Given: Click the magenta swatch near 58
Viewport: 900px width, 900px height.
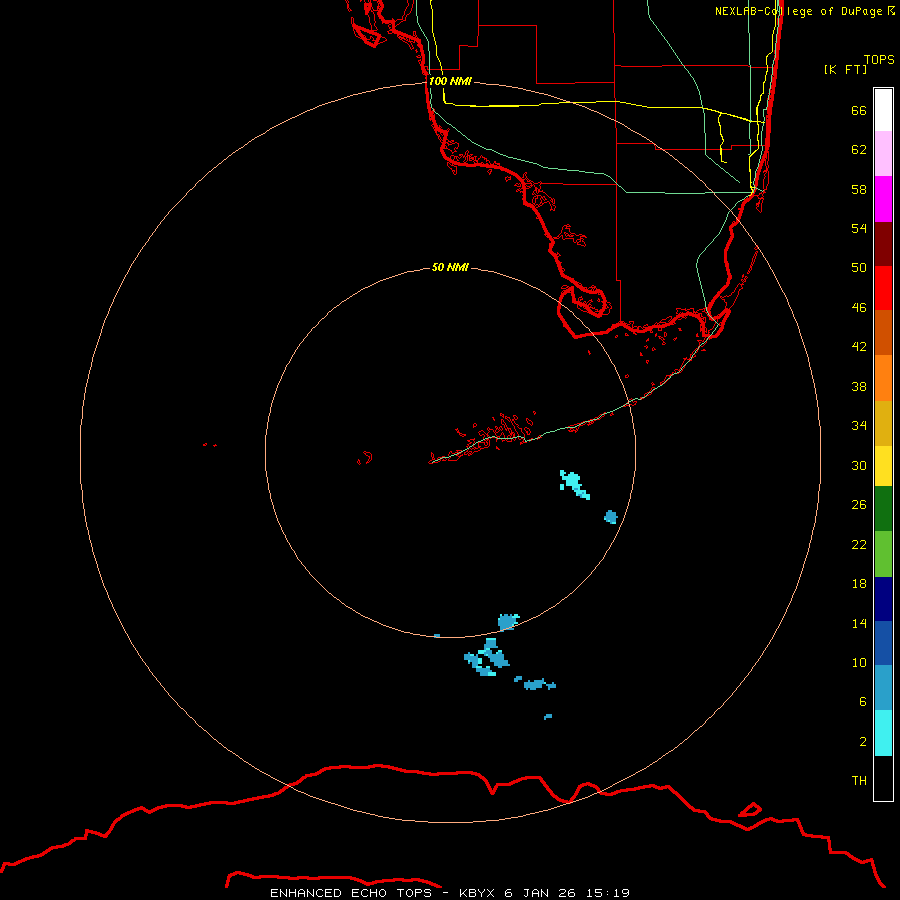Looking at the screenshot, I should (x=883, y=198).
